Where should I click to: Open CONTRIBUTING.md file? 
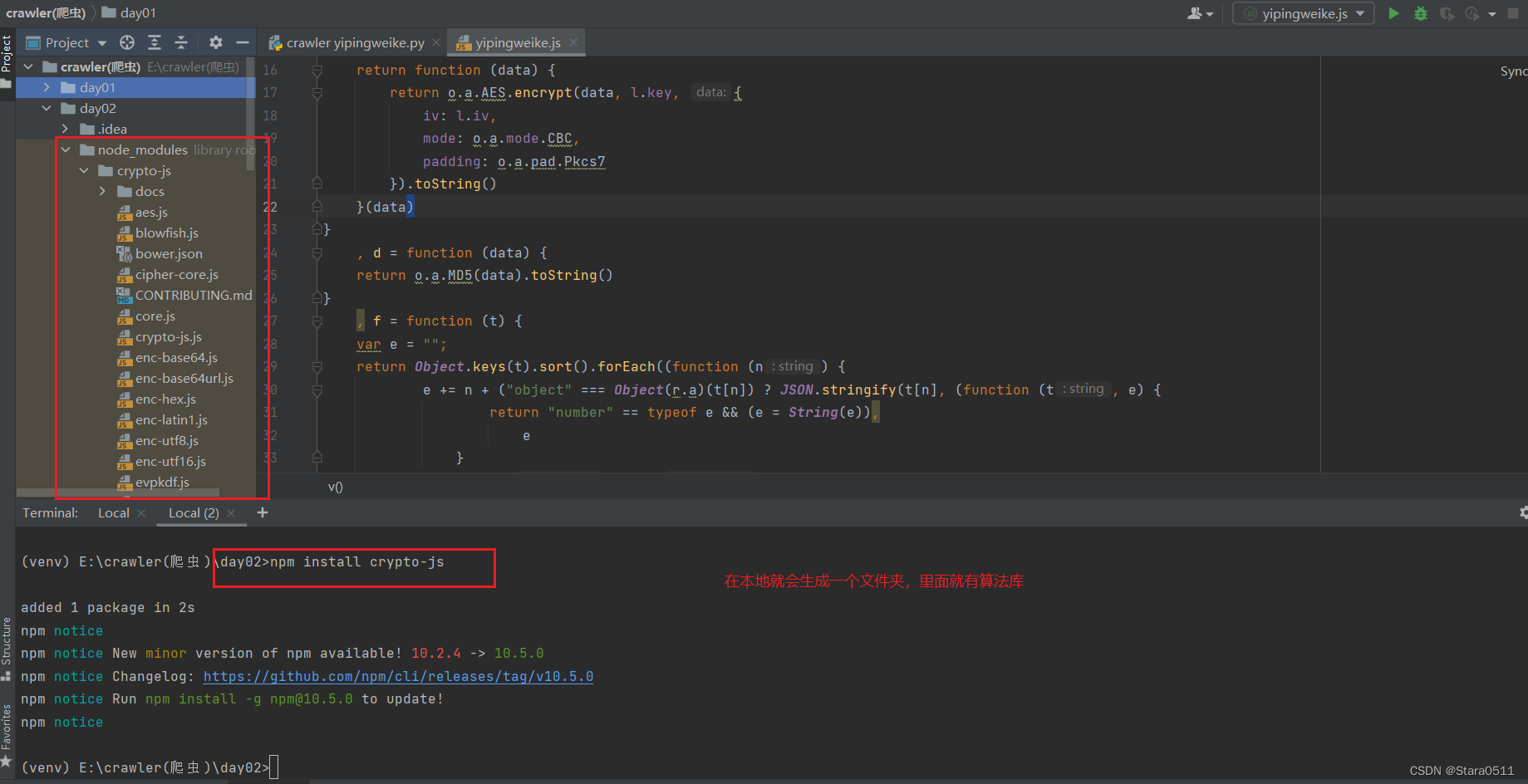click(194, 295)
